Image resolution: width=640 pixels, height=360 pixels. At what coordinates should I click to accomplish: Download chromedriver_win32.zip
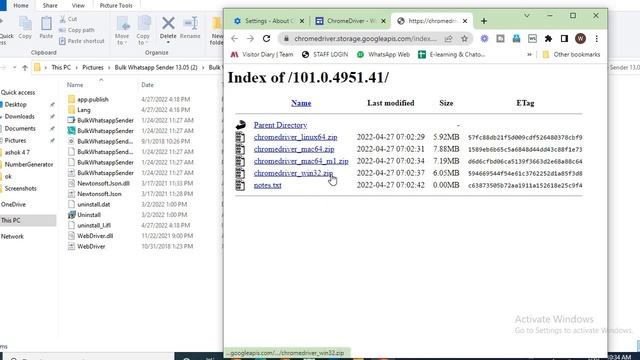tap(293, 173)
